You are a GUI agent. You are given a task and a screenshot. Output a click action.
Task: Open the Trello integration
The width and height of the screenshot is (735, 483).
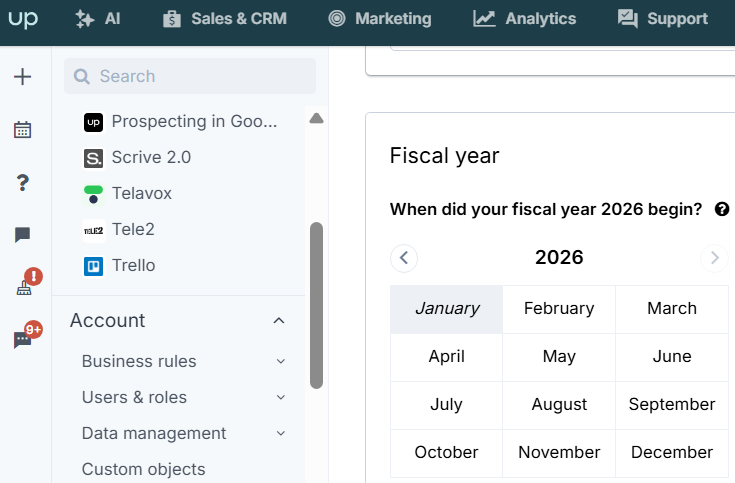point(120,265)
